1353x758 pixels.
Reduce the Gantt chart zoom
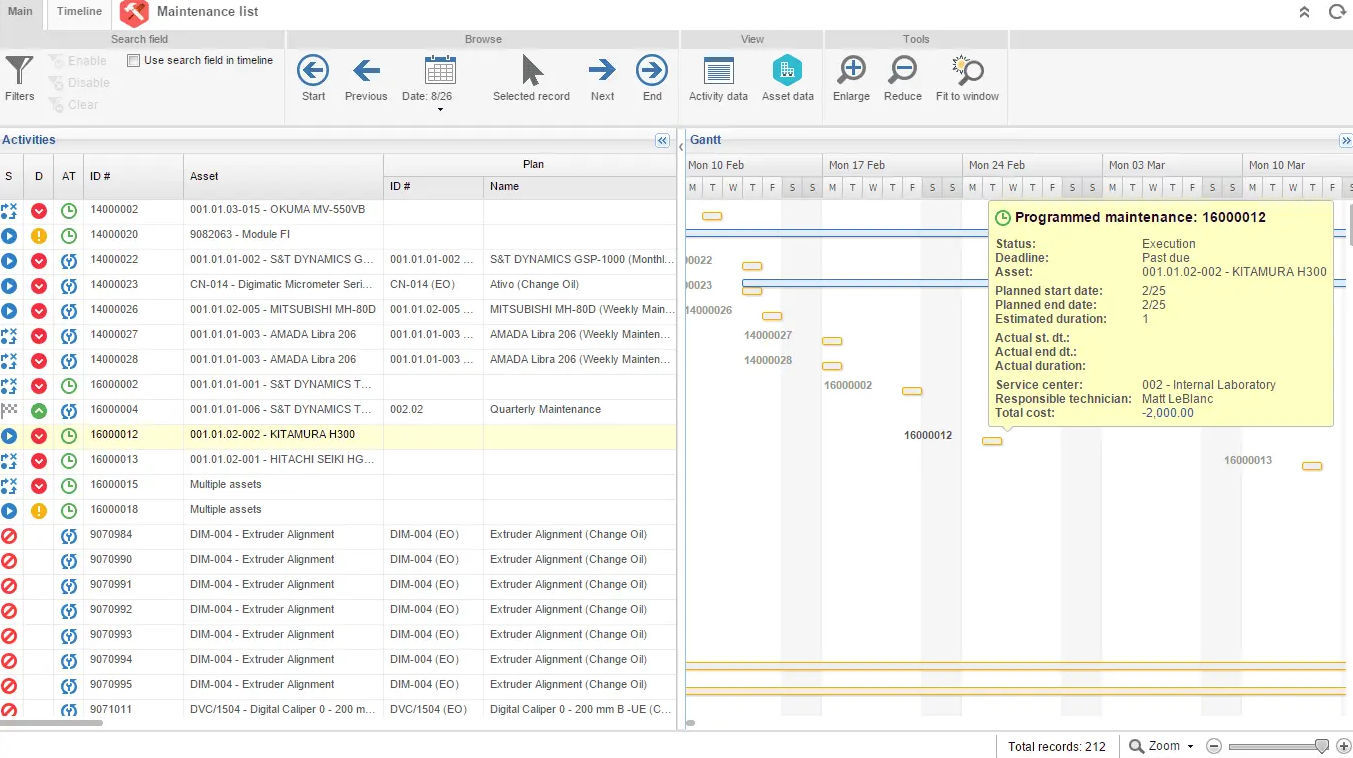click(x=901, y=78)
